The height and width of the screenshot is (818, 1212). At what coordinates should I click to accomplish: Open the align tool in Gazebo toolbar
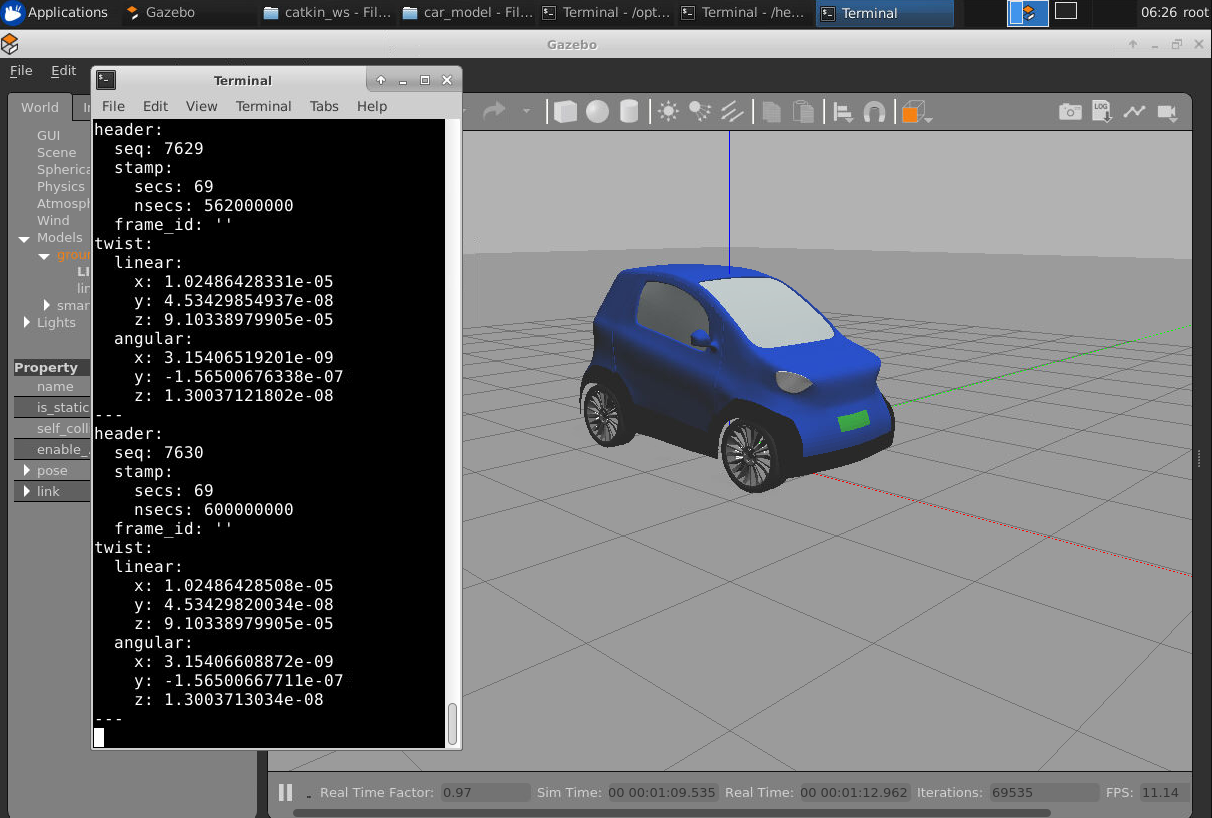coord(843,112)
